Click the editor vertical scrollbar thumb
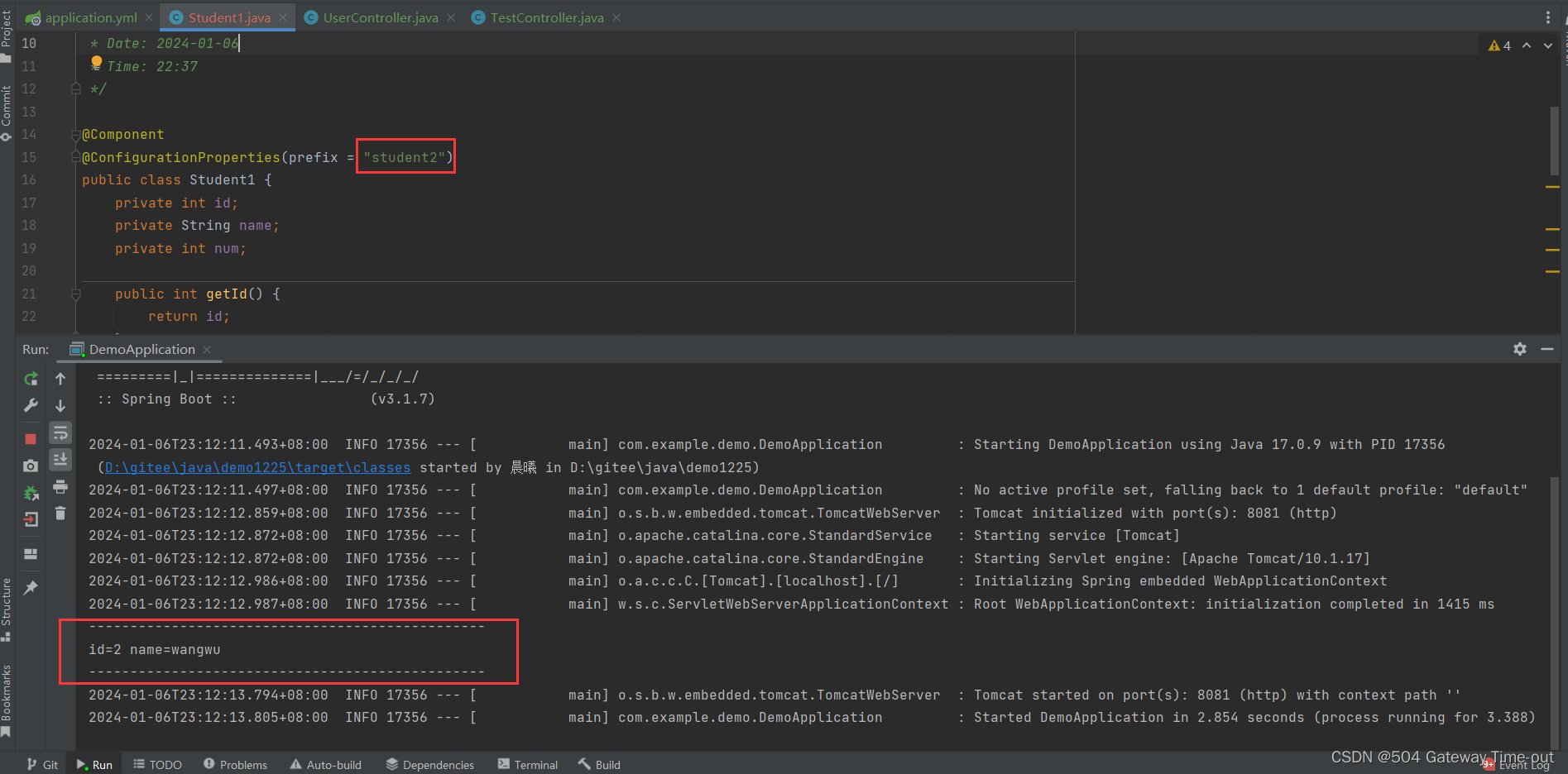Viewport: 1568px width, 774px height. (1555, 141)
